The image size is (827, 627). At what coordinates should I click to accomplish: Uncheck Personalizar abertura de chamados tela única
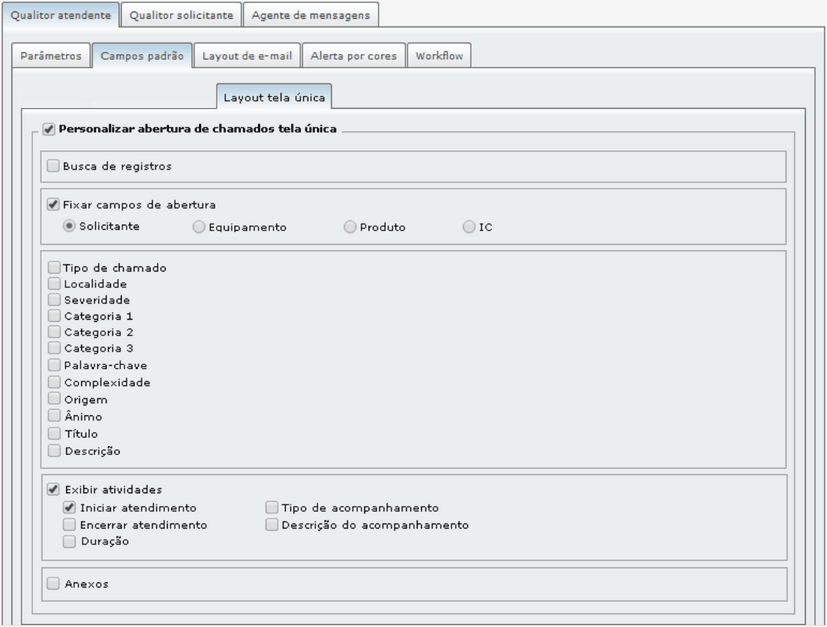click(49, 129)
